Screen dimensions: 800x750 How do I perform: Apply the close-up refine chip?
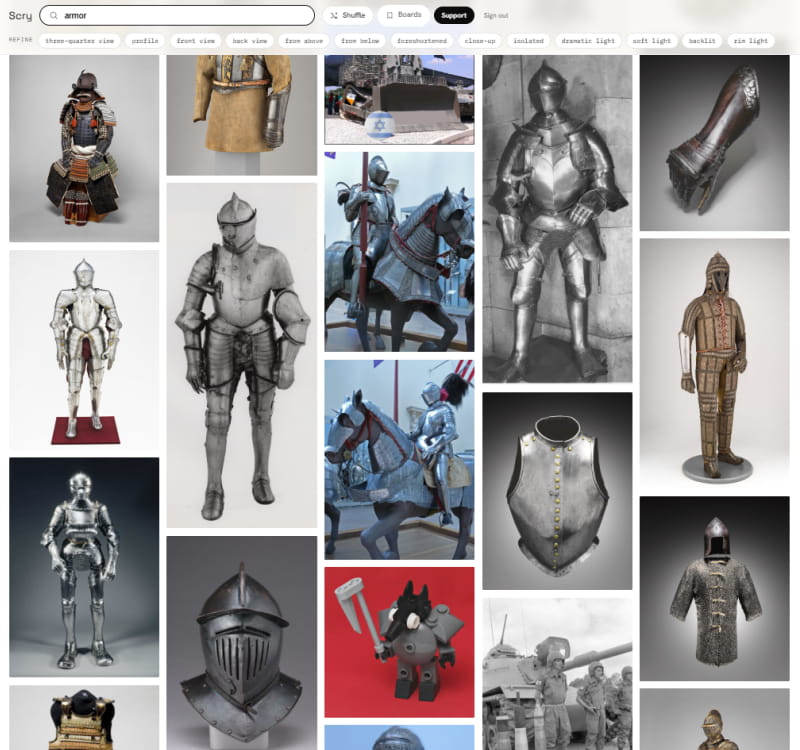(480, 41)
